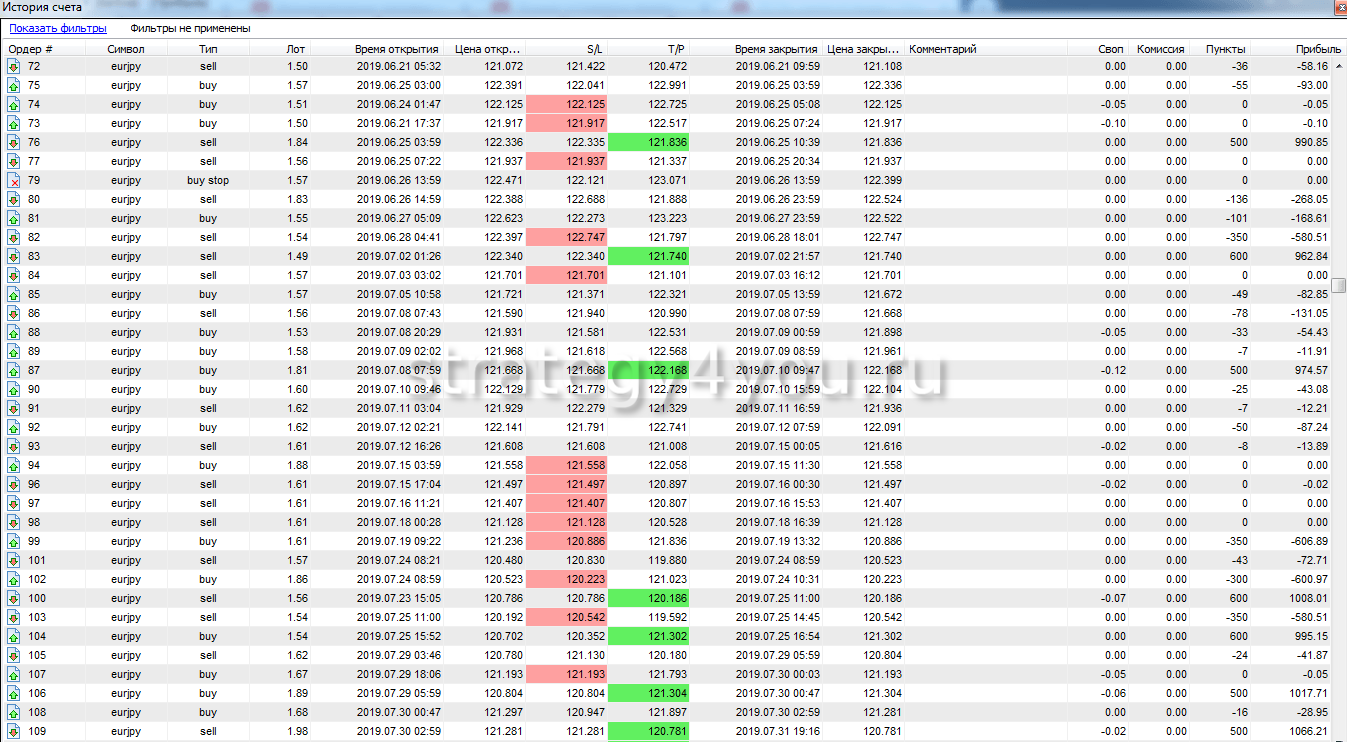This screenshot has width=1347, height=742.
Task: Click the row icon of order 94
Action: [14, 466]
